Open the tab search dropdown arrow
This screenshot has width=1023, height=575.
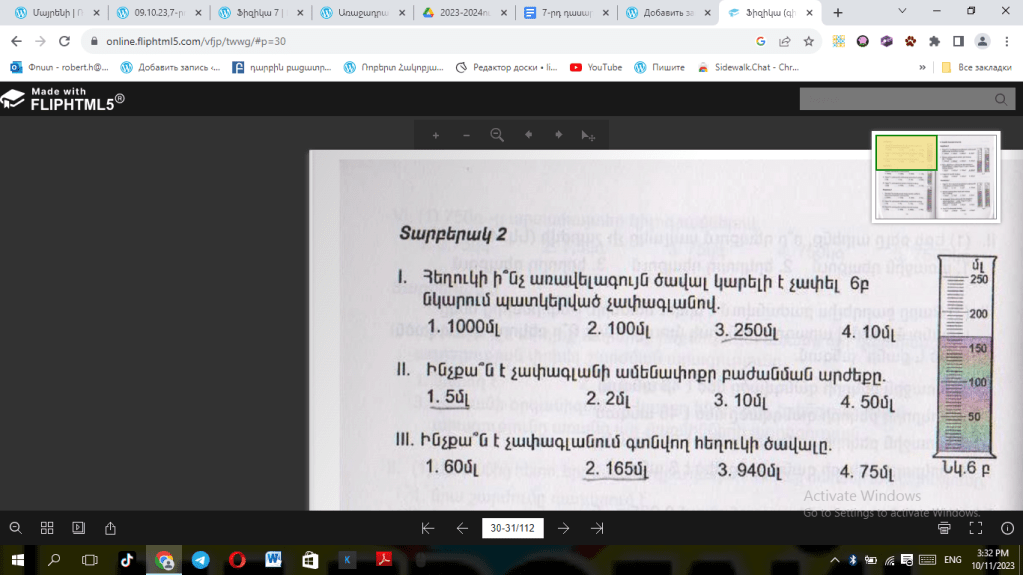click(902, 12)
